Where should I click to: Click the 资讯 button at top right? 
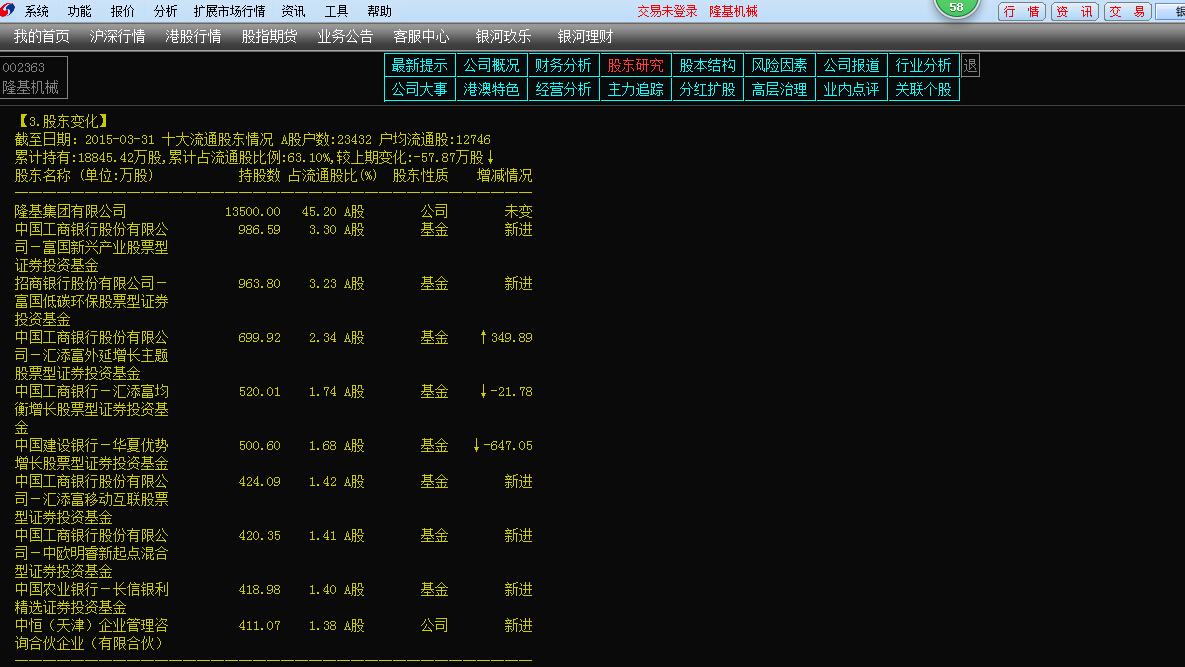[x=1075, y=11]
